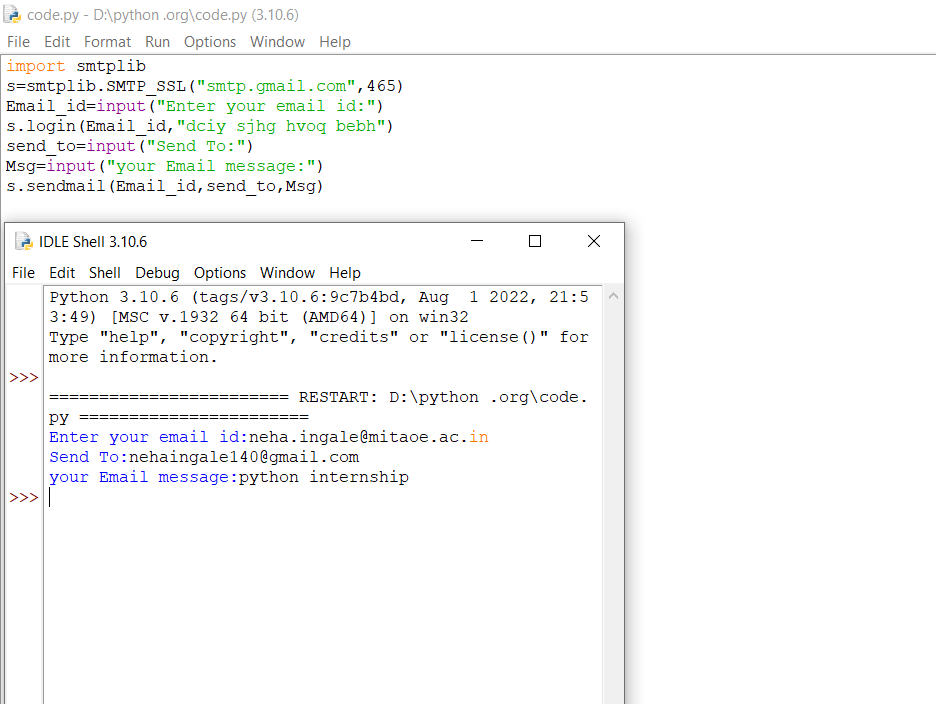Open the Run menu in the code.py editor
The image size is (936, 704).
tap(157, 42)
